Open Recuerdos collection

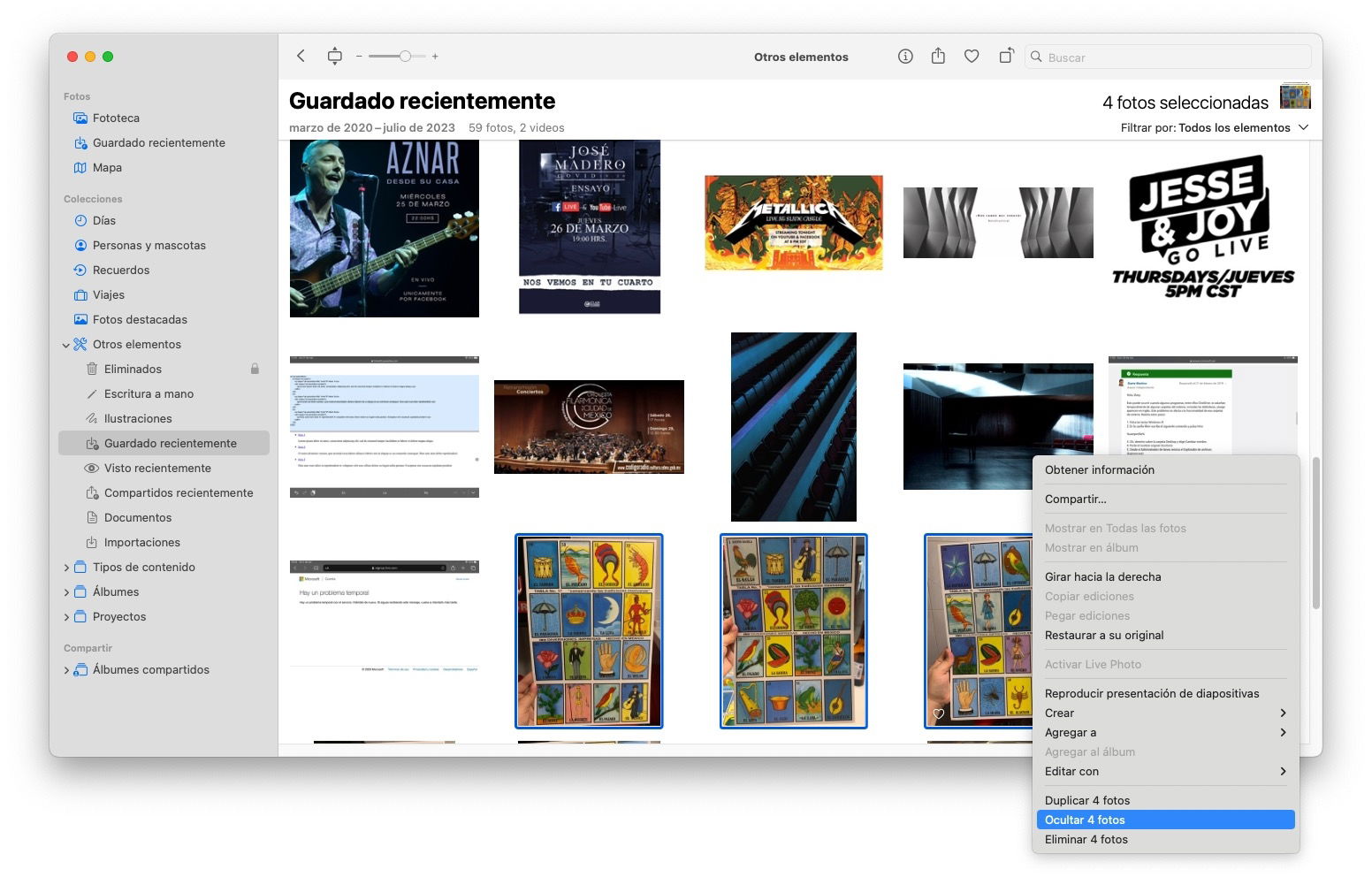tap(121, 270)
